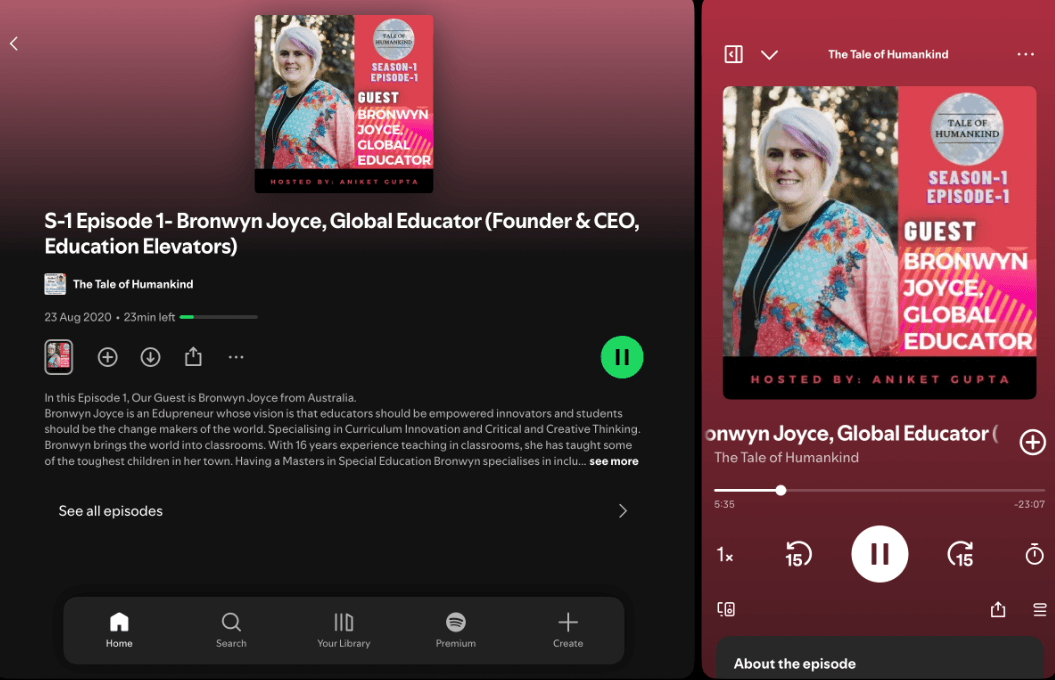Expand description with see more

[613, 461]
